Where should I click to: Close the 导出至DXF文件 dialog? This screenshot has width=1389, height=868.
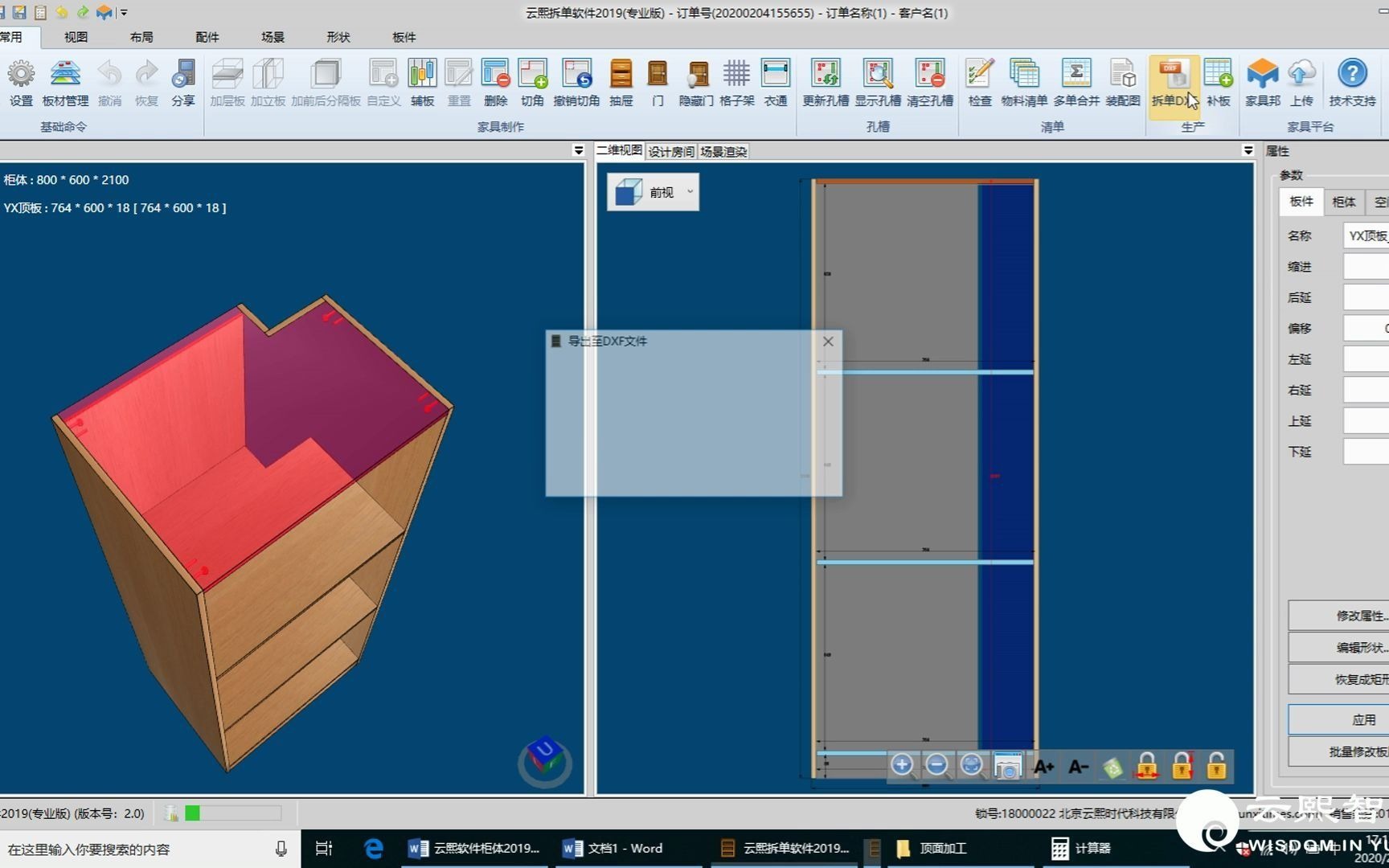[828, 342]
